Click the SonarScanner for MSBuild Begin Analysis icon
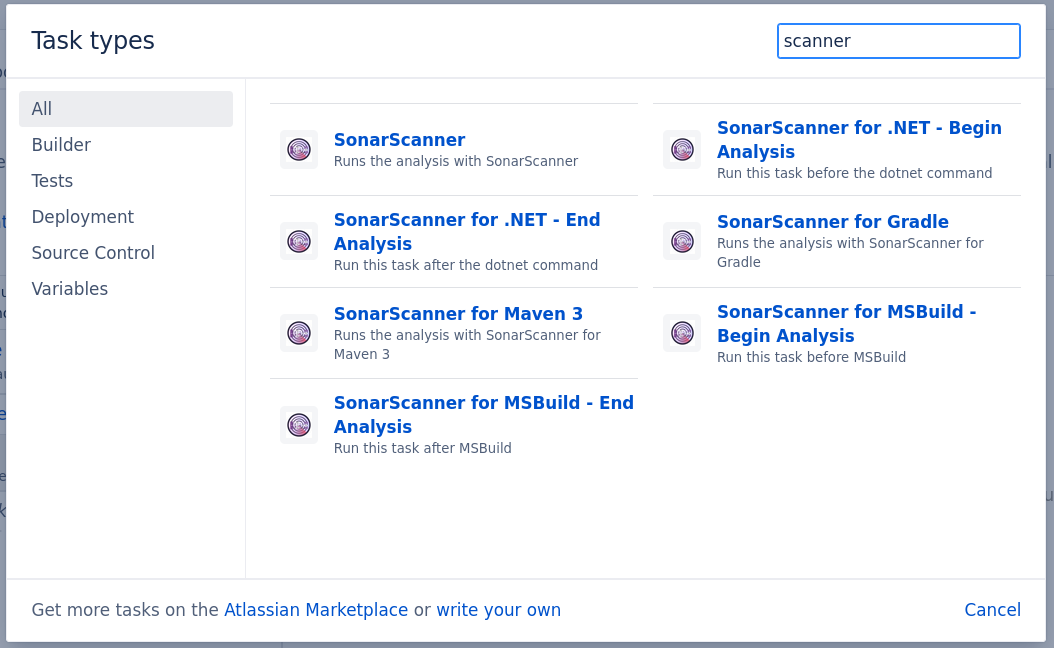Screen dimensions: 1054x648 coord(682,333)
